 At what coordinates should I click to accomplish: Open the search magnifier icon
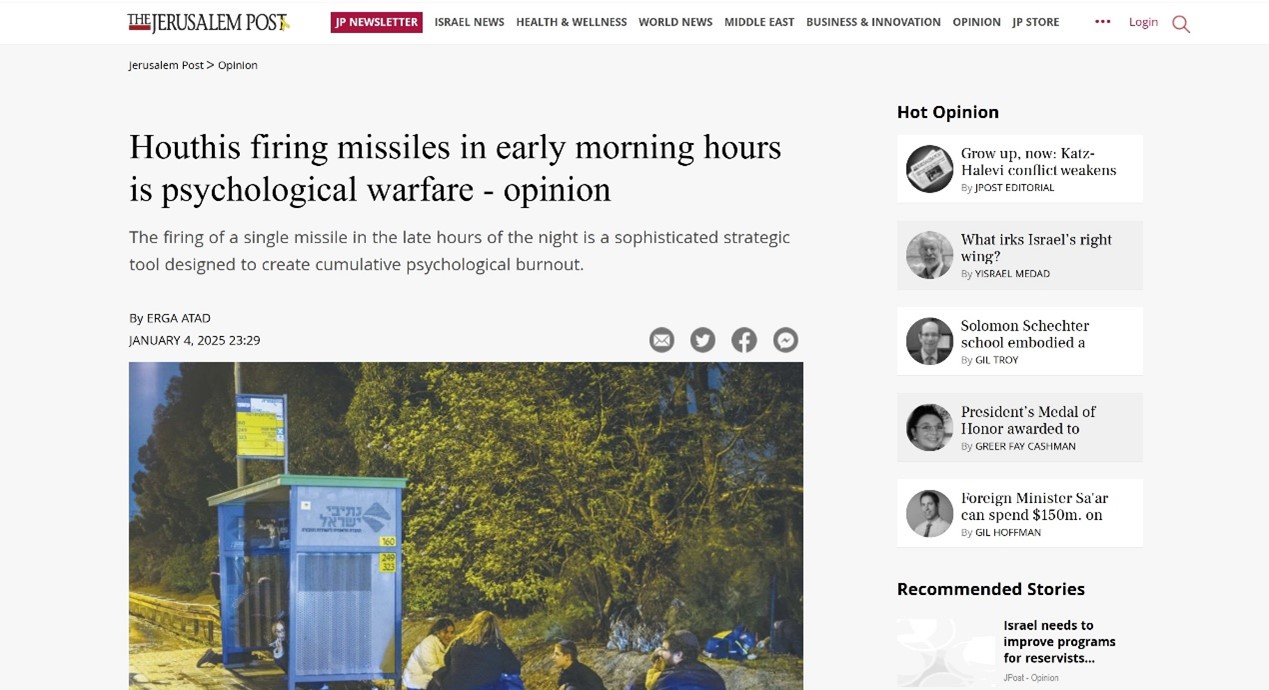click(x=1181, y=23)
